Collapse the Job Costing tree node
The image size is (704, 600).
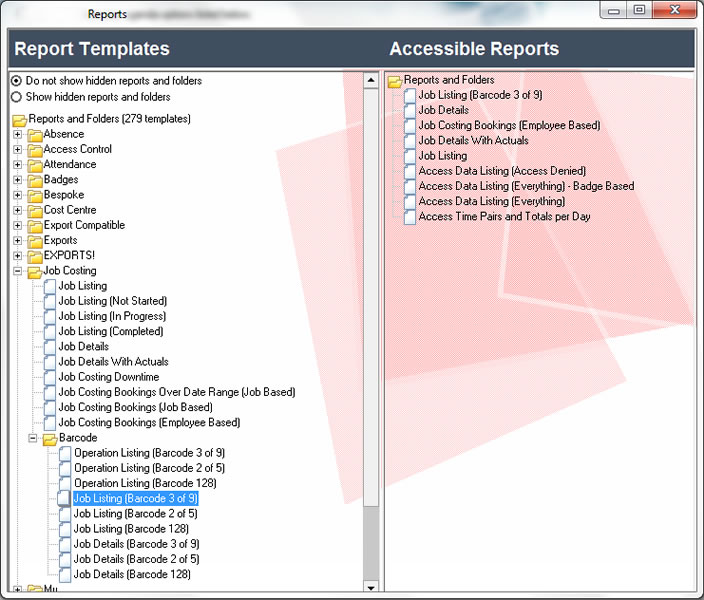point(17,271)
